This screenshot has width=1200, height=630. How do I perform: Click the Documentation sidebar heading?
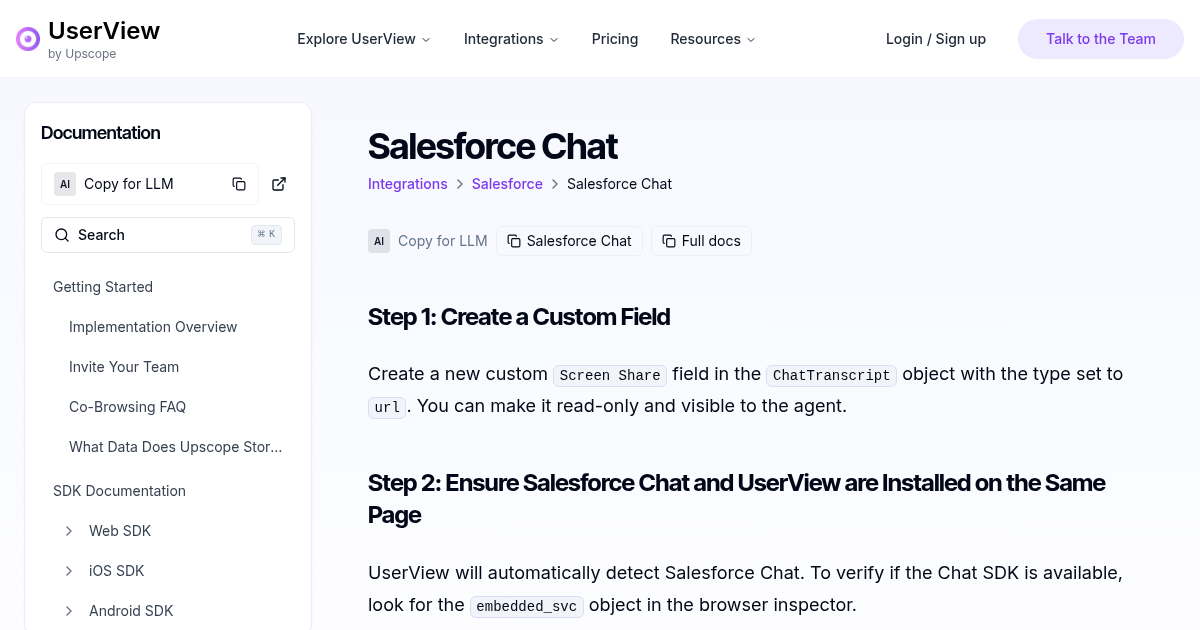click(100, 133)
